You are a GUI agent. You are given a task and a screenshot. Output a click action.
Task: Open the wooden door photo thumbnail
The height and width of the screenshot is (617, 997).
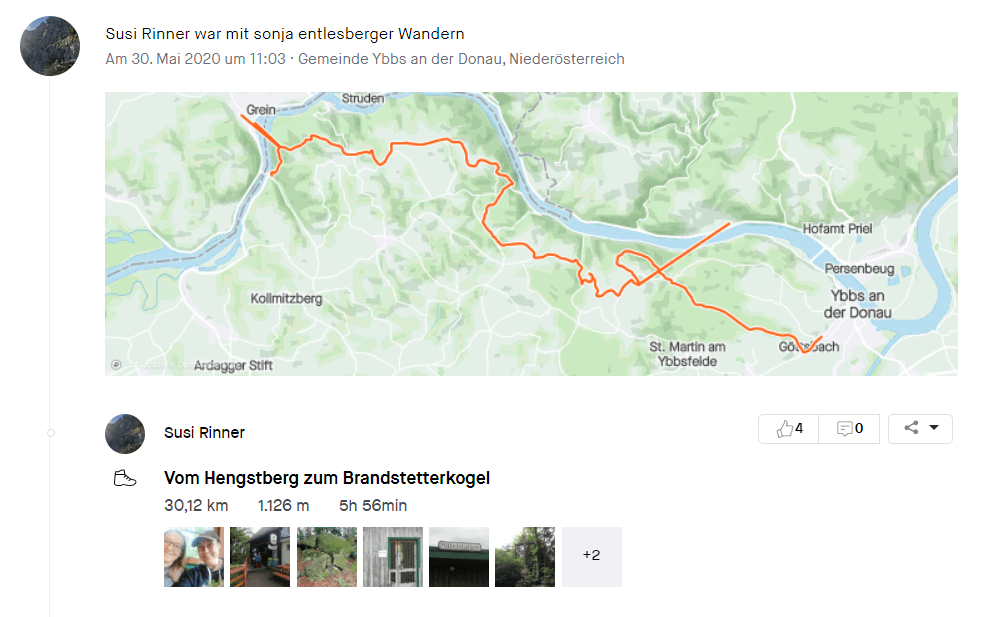(393, 557)
